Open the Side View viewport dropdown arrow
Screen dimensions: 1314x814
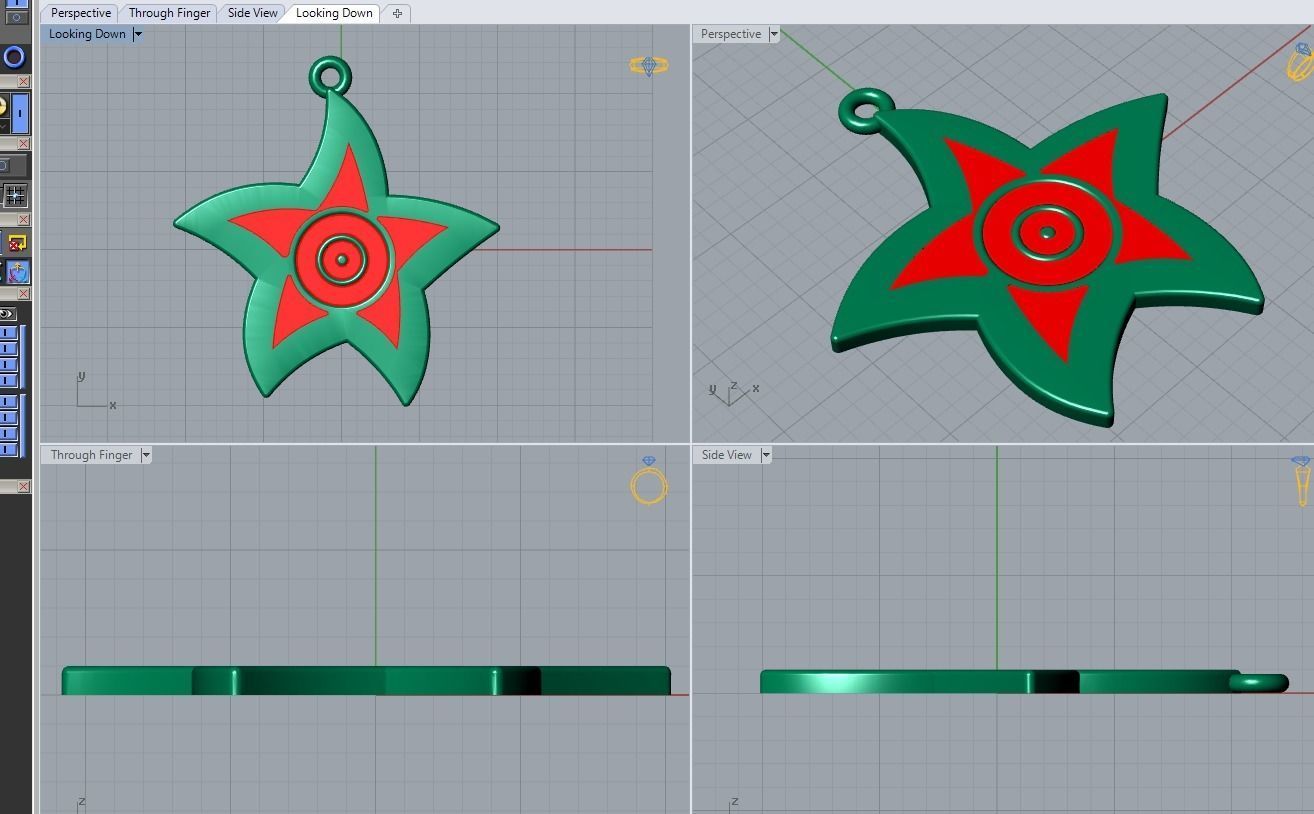click(x=766, y=455)
